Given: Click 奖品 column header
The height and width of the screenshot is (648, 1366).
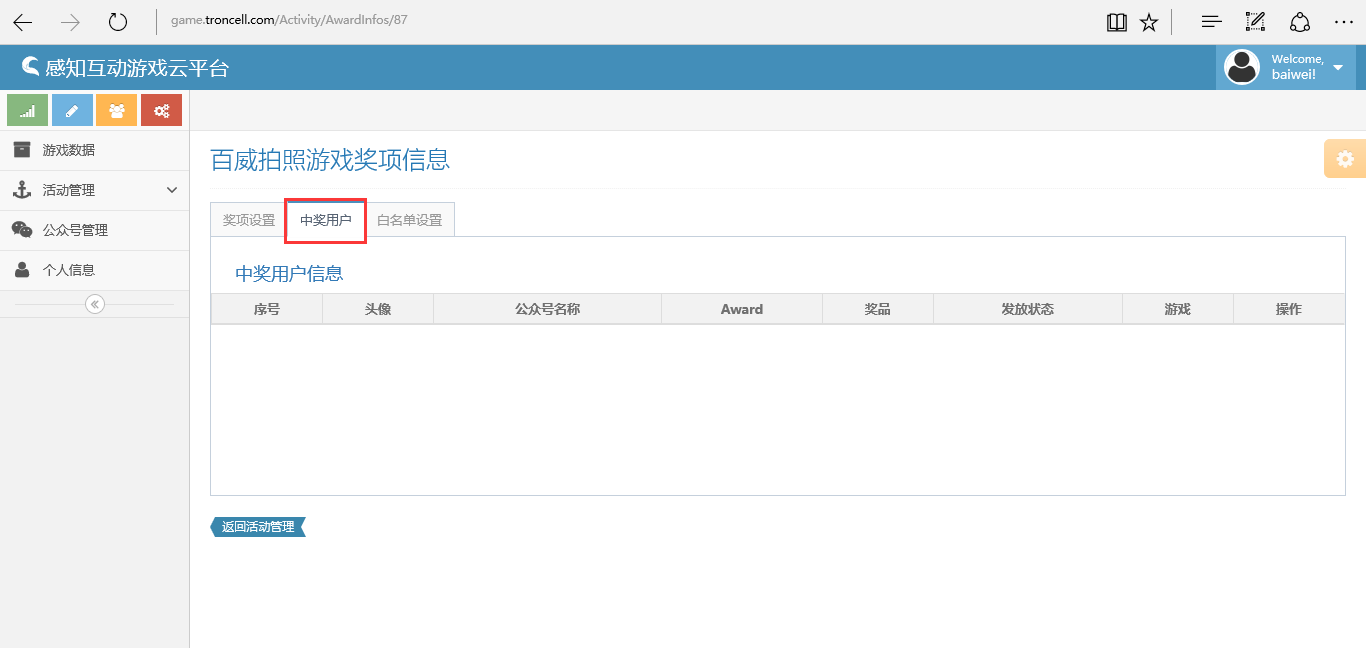Looking at the screenshot, I should click(878, 309).
